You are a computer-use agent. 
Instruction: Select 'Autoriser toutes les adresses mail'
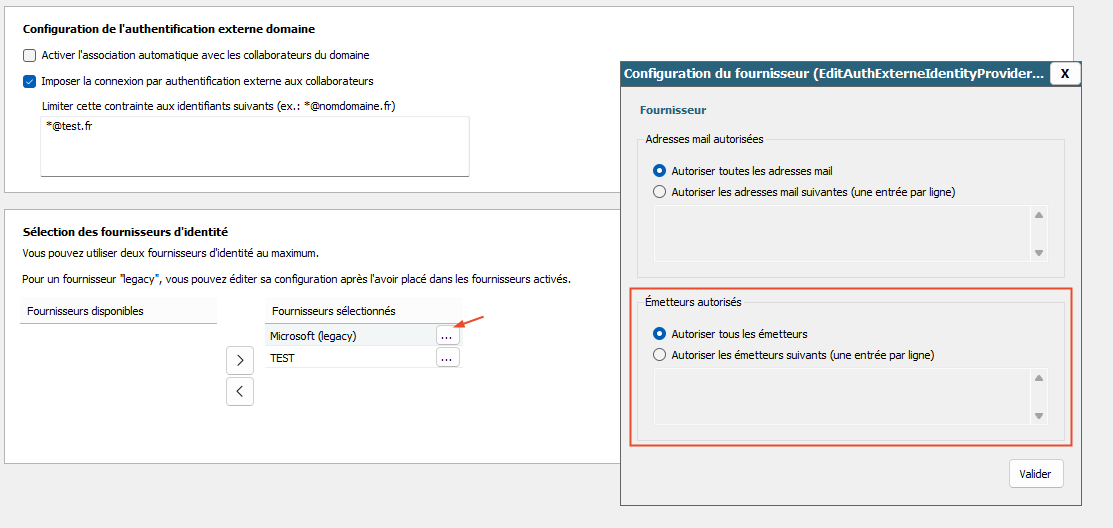[x=659, y=170]
